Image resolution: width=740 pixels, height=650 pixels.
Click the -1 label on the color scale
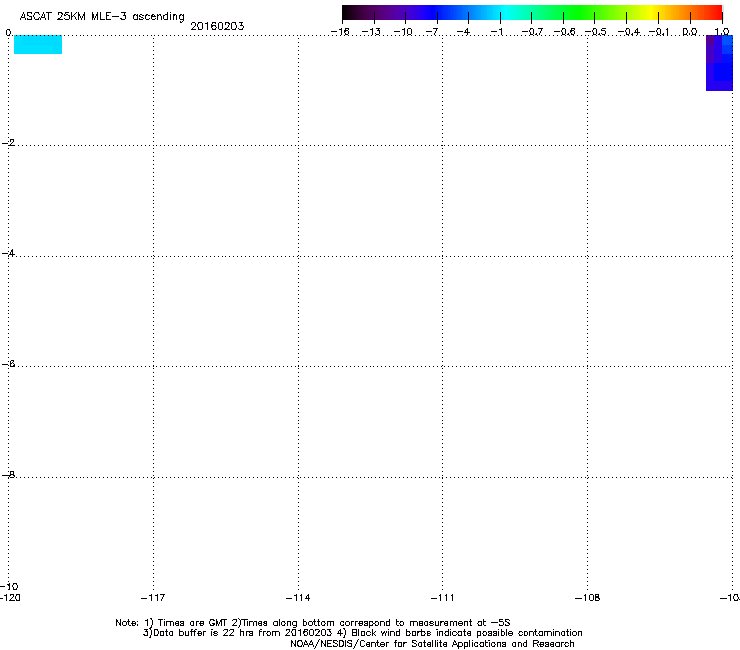(496, 32)
